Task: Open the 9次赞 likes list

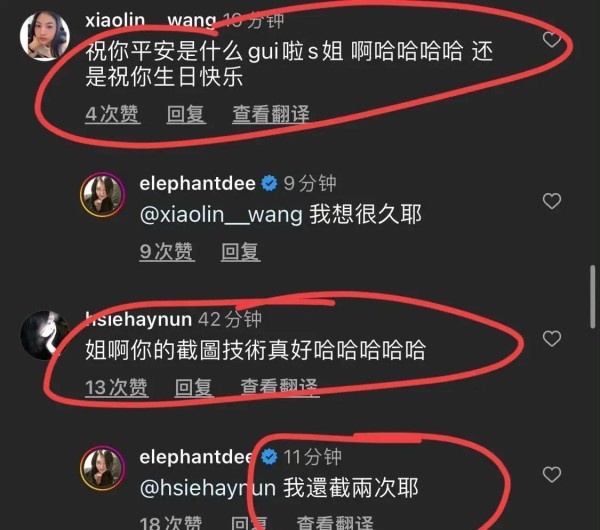Action: pyautogui.click(x=167, y=251)
